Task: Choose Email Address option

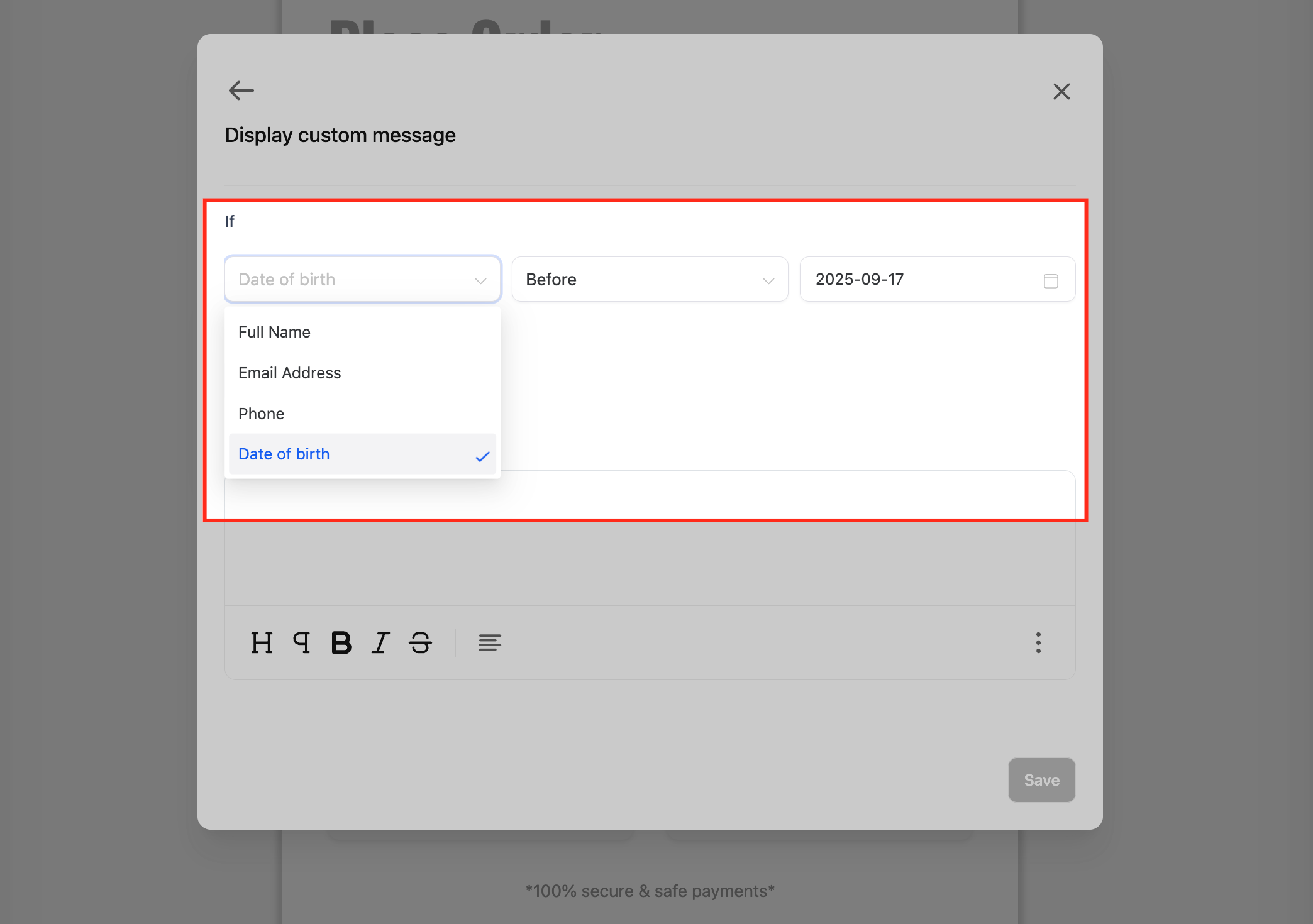Action: 289,373
